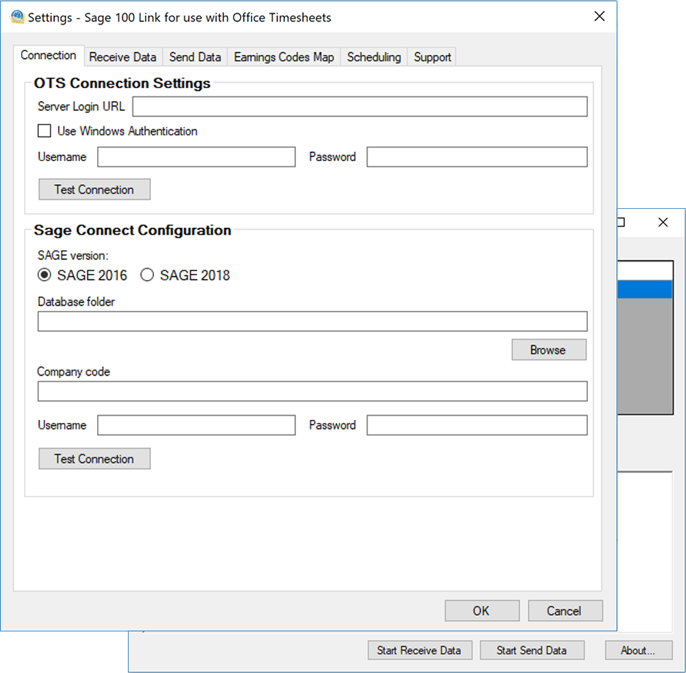The height and width of the screenshot is (673, 686).
Task: Go to Earnings Codes Map tab
Action: 284,57
